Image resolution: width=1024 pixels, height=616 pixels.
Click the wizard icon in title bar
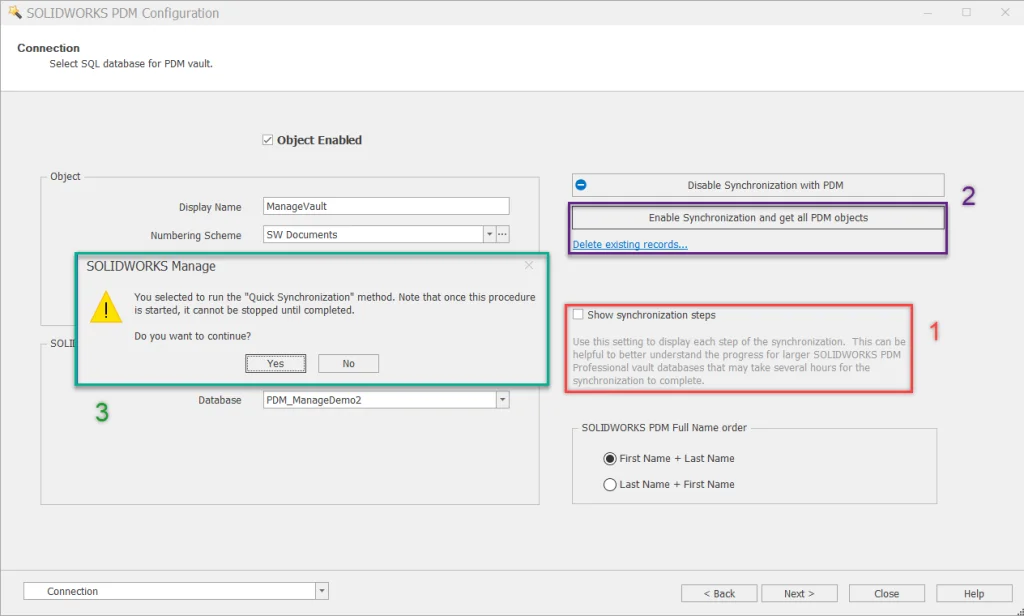point(14,13)
